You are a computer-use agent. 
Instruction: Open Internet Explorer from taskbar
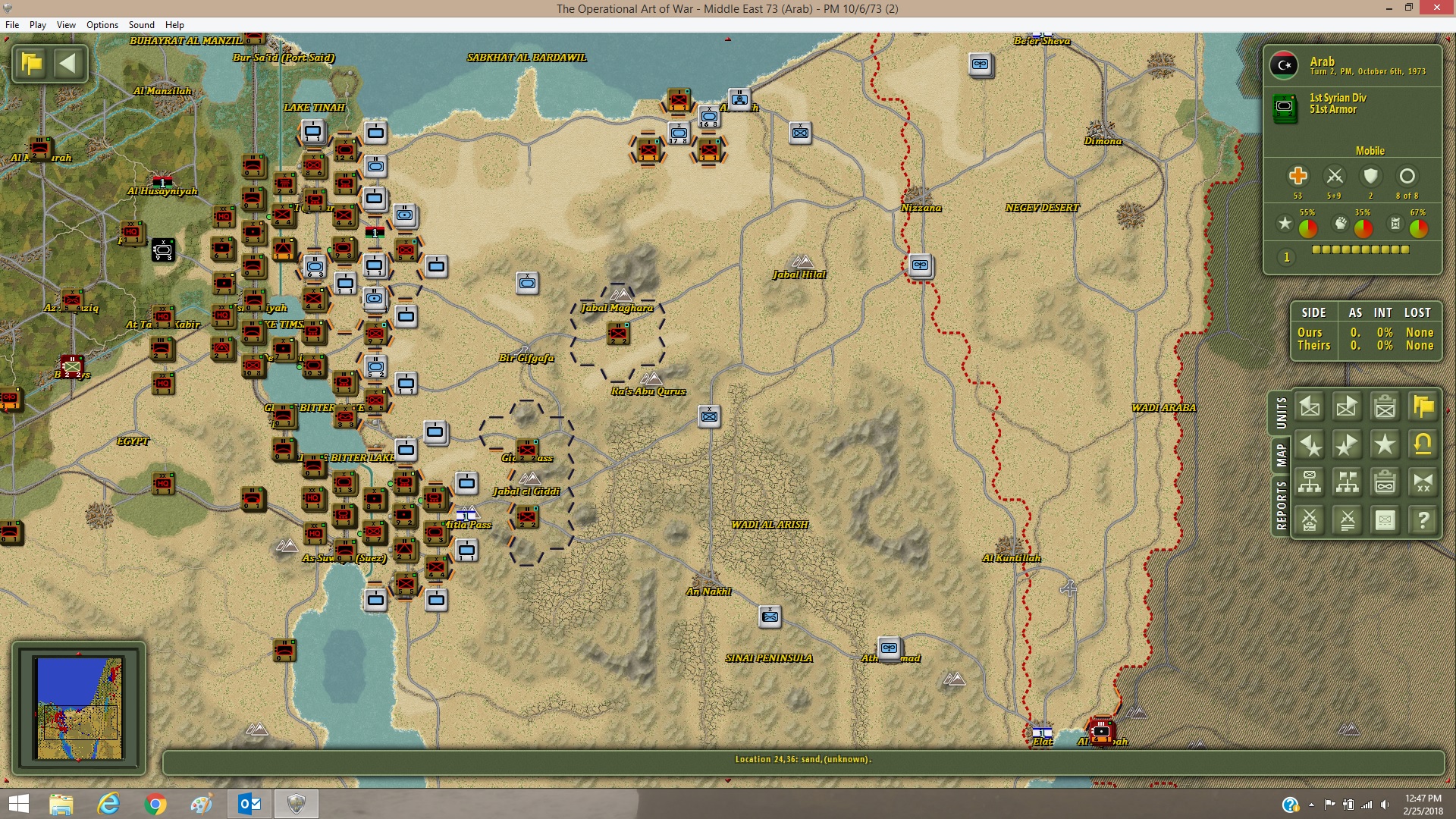[x=108, y=804]
